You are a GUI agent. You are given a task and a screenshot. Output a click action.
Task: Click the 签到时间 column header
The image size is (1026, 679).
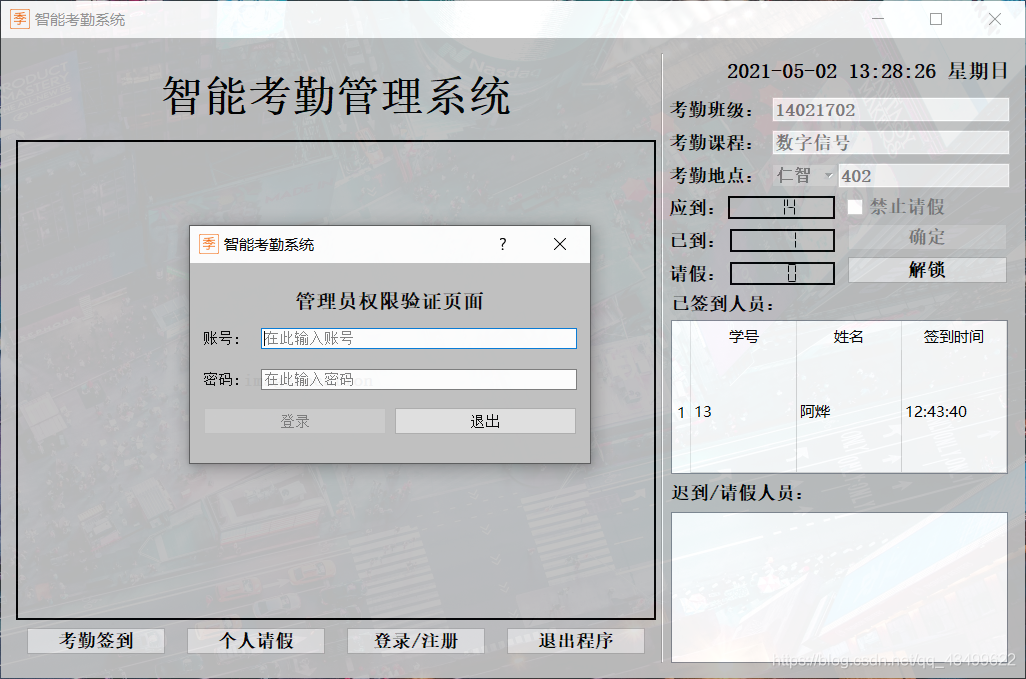point(953,337)
